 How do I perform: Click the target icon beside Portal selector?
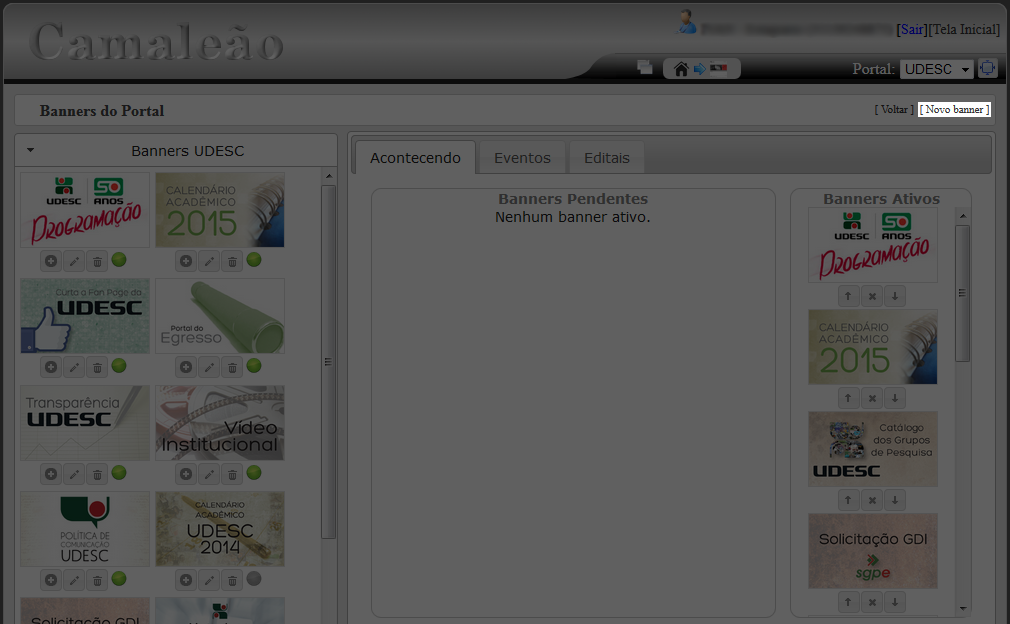pyautogui.click(x=987, y=68)
